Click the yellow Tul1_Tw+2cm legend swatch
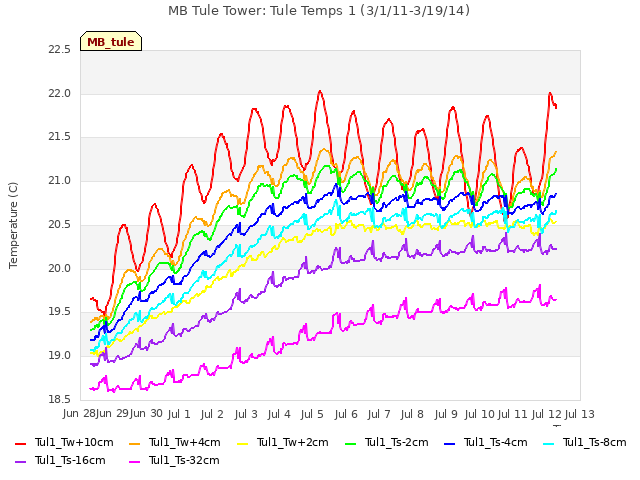 [x=242, y=443]
